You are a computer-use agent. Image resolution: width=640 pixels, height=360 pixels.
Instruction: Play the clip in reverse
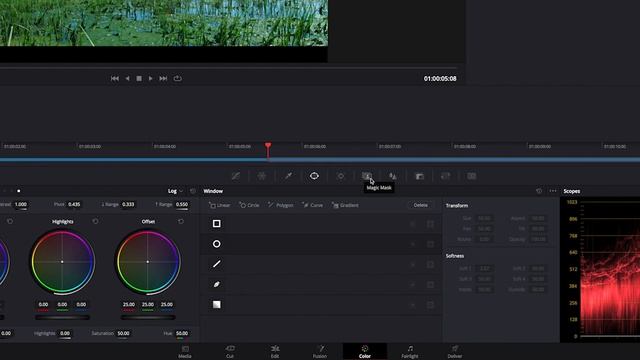pos(127,78)
